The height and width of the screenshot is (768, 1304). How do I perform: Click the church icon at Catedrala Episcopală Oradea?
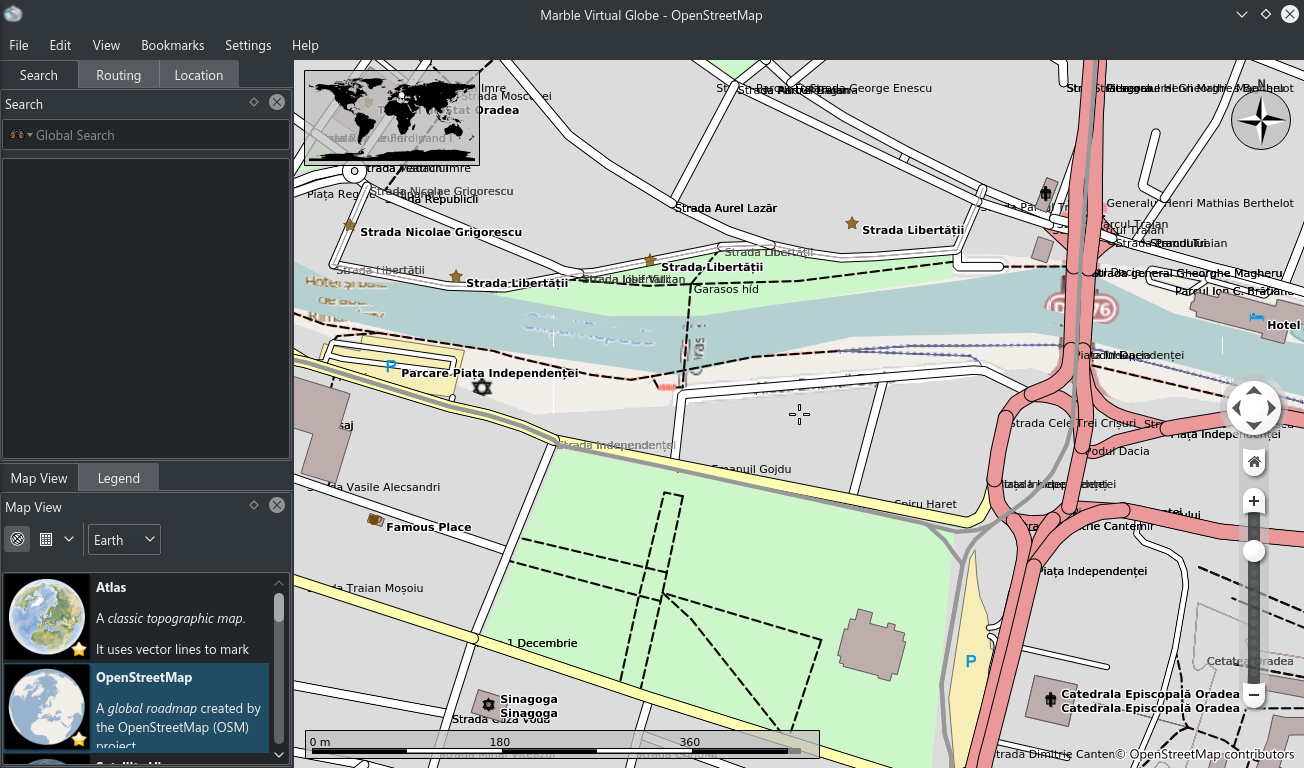pyautogui.click(x=1049, y=699)
